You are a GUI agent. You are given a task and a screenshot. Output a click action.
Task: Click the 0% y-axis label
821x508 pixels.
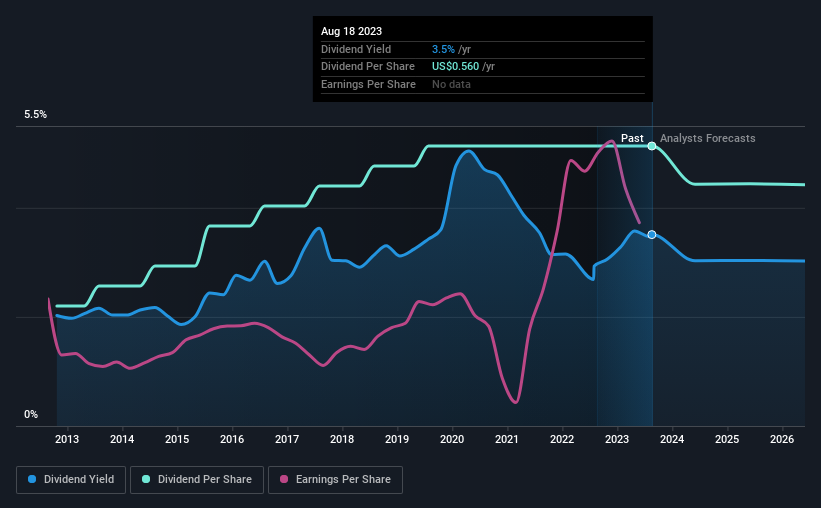pyautogui.click(x=31, y=415)
